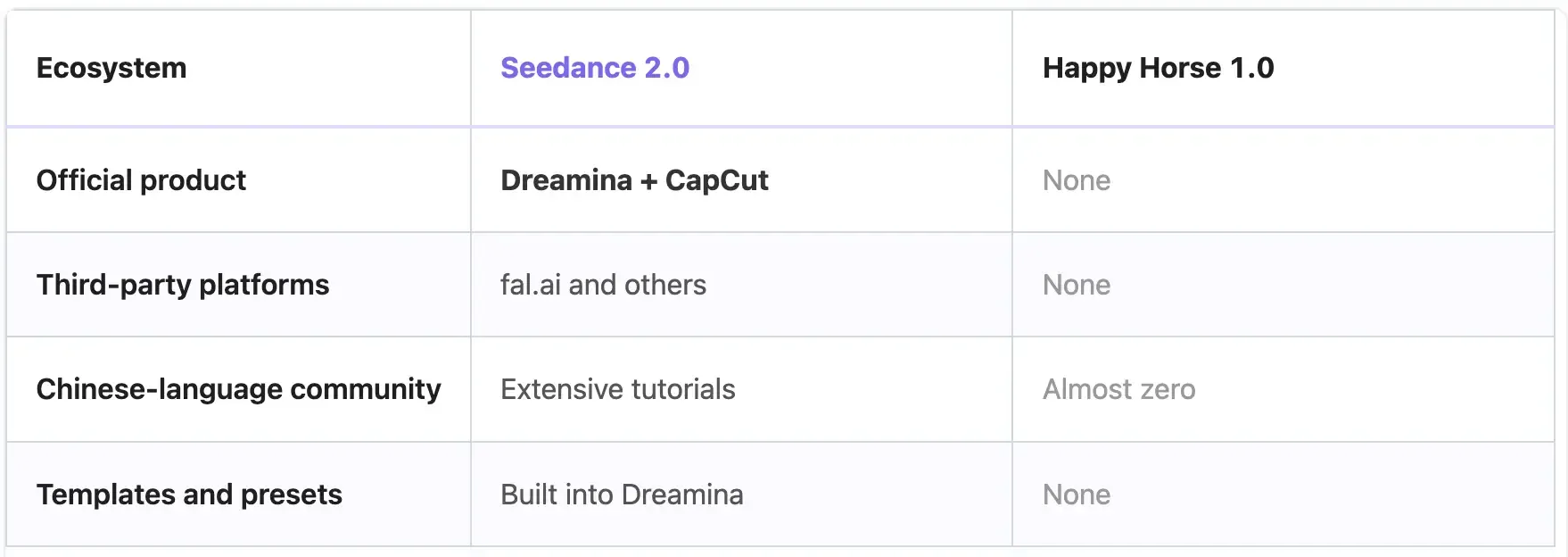Click the word tutorials in the community row

click(682, 389)
